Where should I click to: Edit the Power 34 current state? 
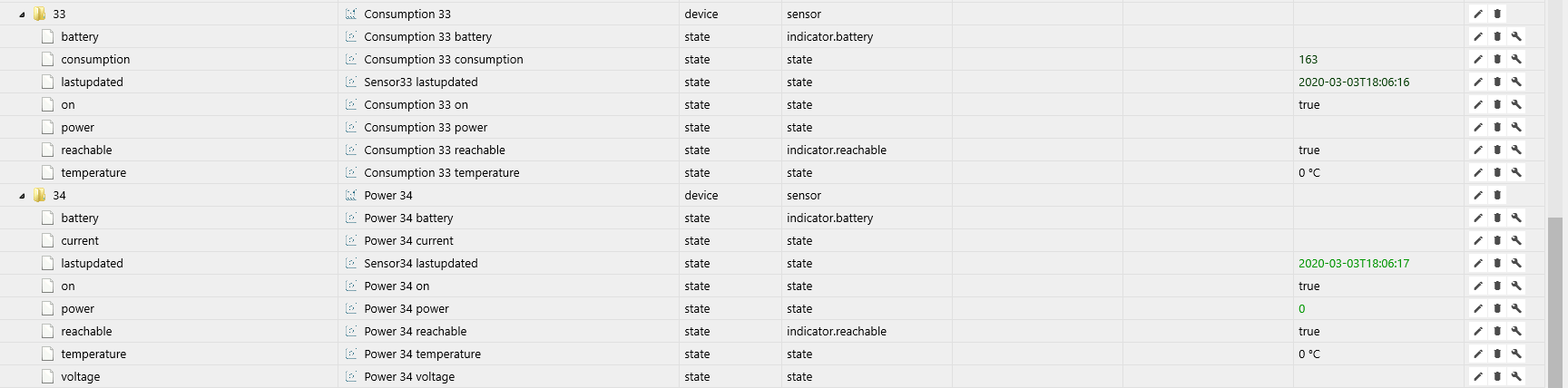tap(1478, 240)
